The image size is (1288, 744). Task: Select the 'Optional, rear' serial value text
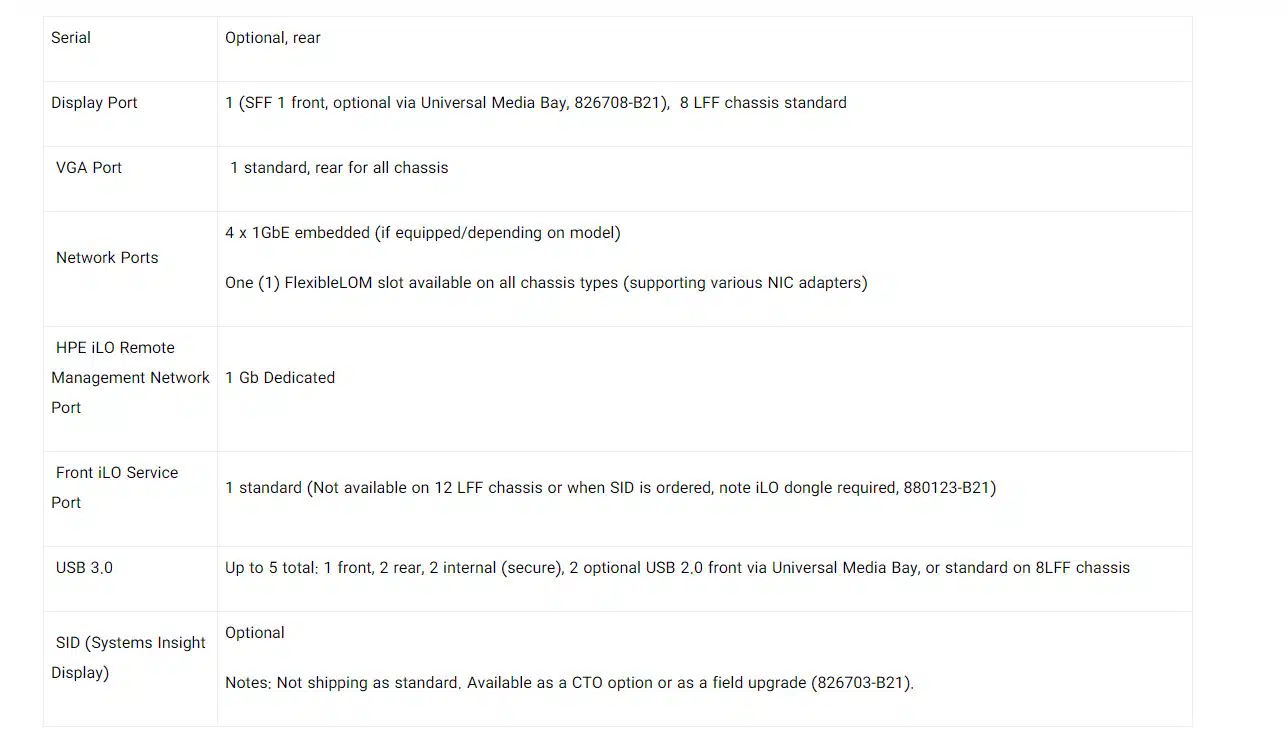click(273, 38)
